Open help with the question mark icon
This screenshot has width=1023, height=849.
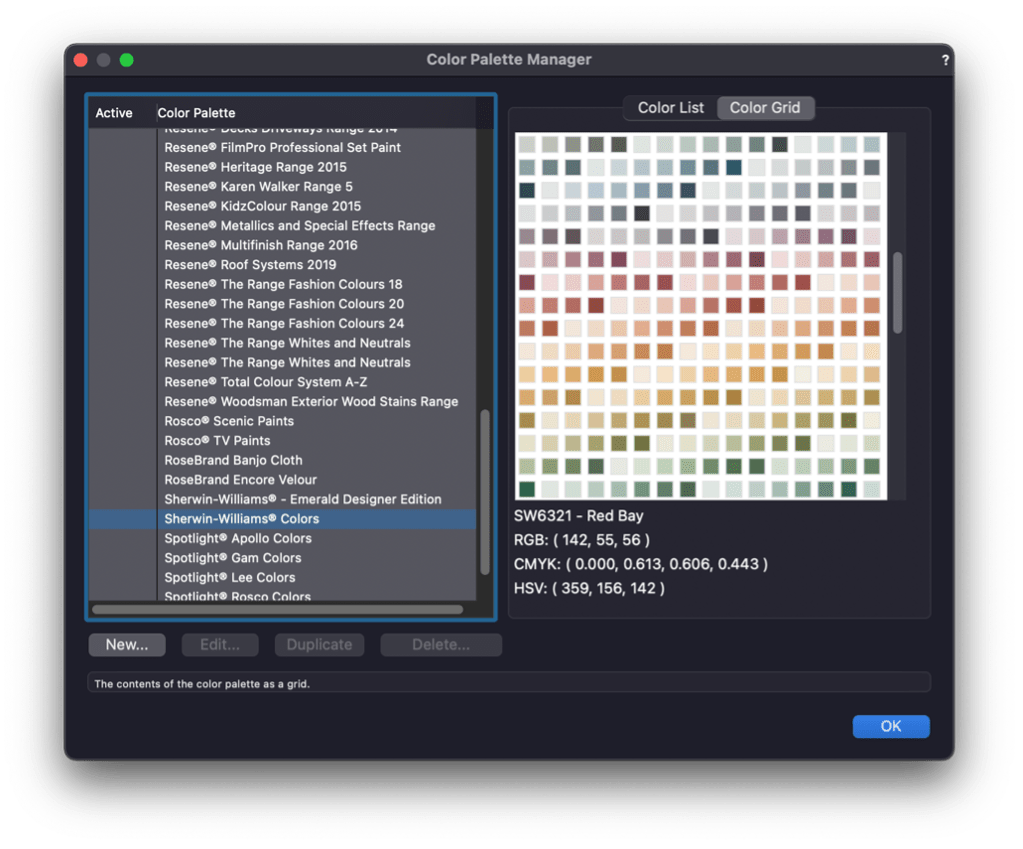pyautogui.click(x=945, y=60)
